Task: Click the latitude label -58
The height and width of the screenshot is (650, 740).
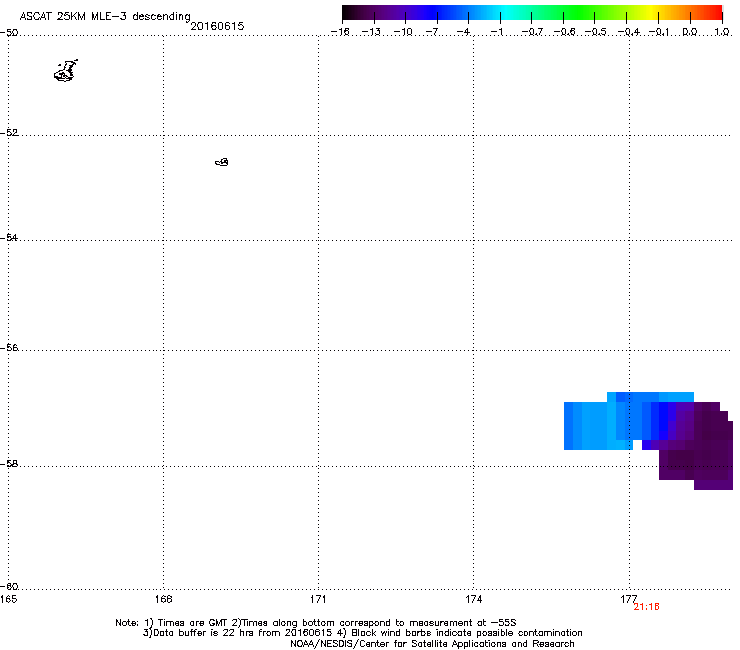Action: point(9,464)
